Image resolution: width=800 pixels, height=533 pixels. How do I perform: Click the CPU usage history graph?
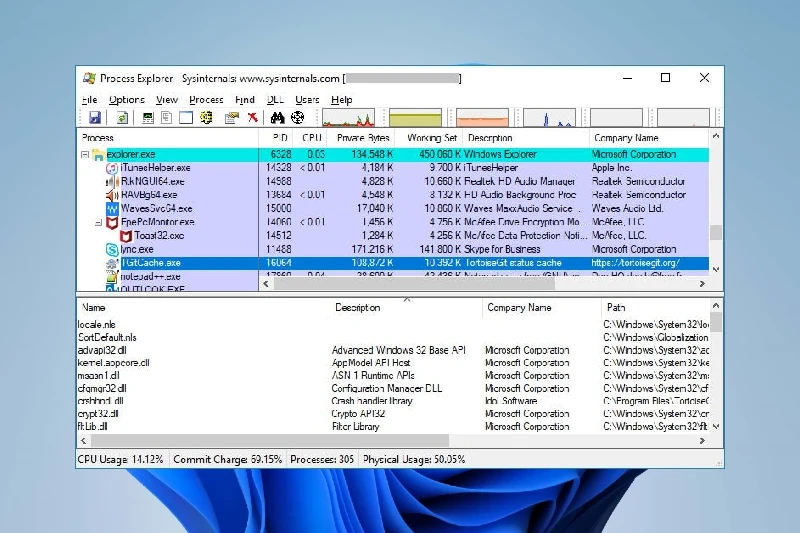(348, 117)
